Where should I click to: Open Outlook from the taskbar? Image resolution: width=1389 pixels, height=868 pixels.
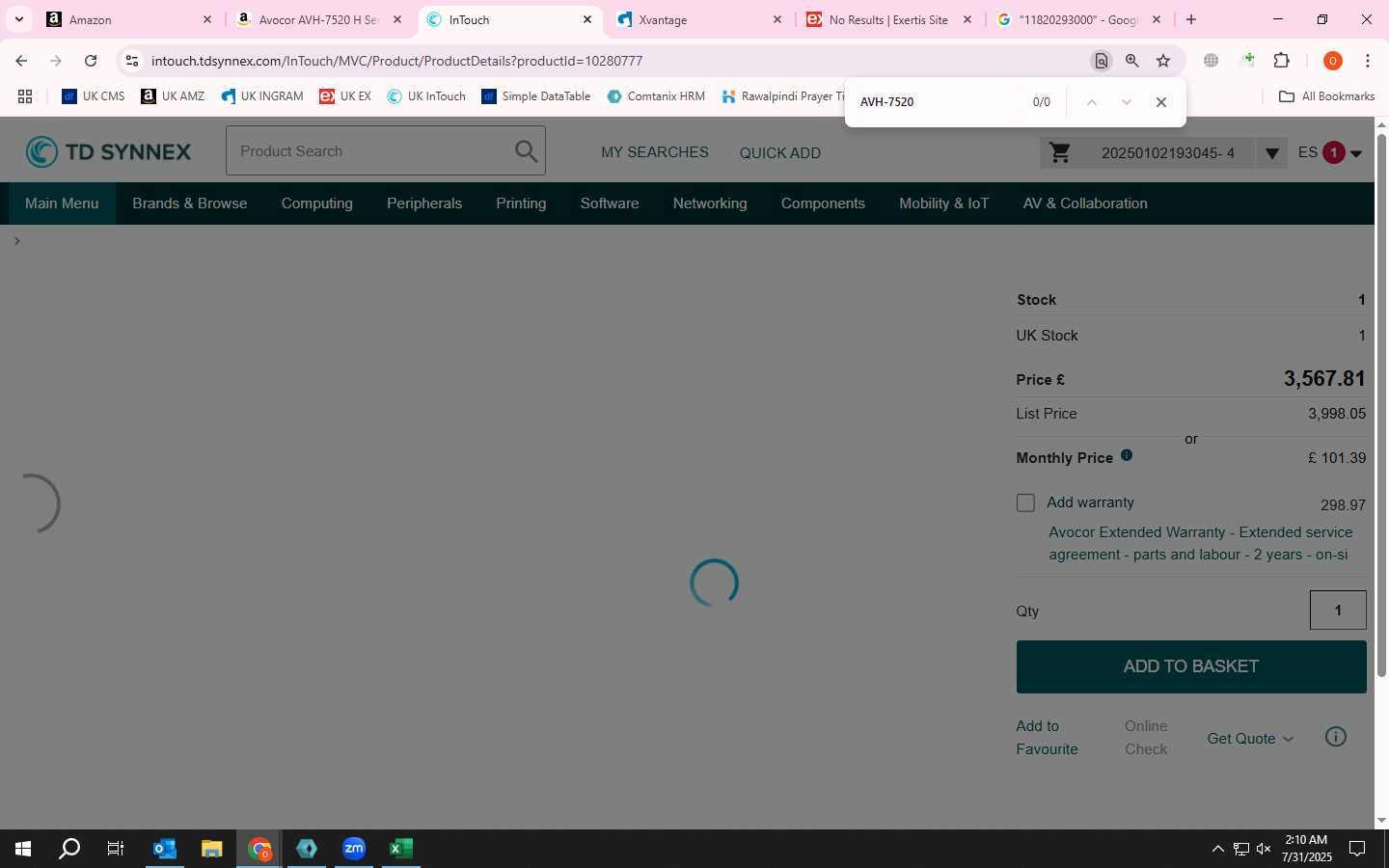point(165,849)
